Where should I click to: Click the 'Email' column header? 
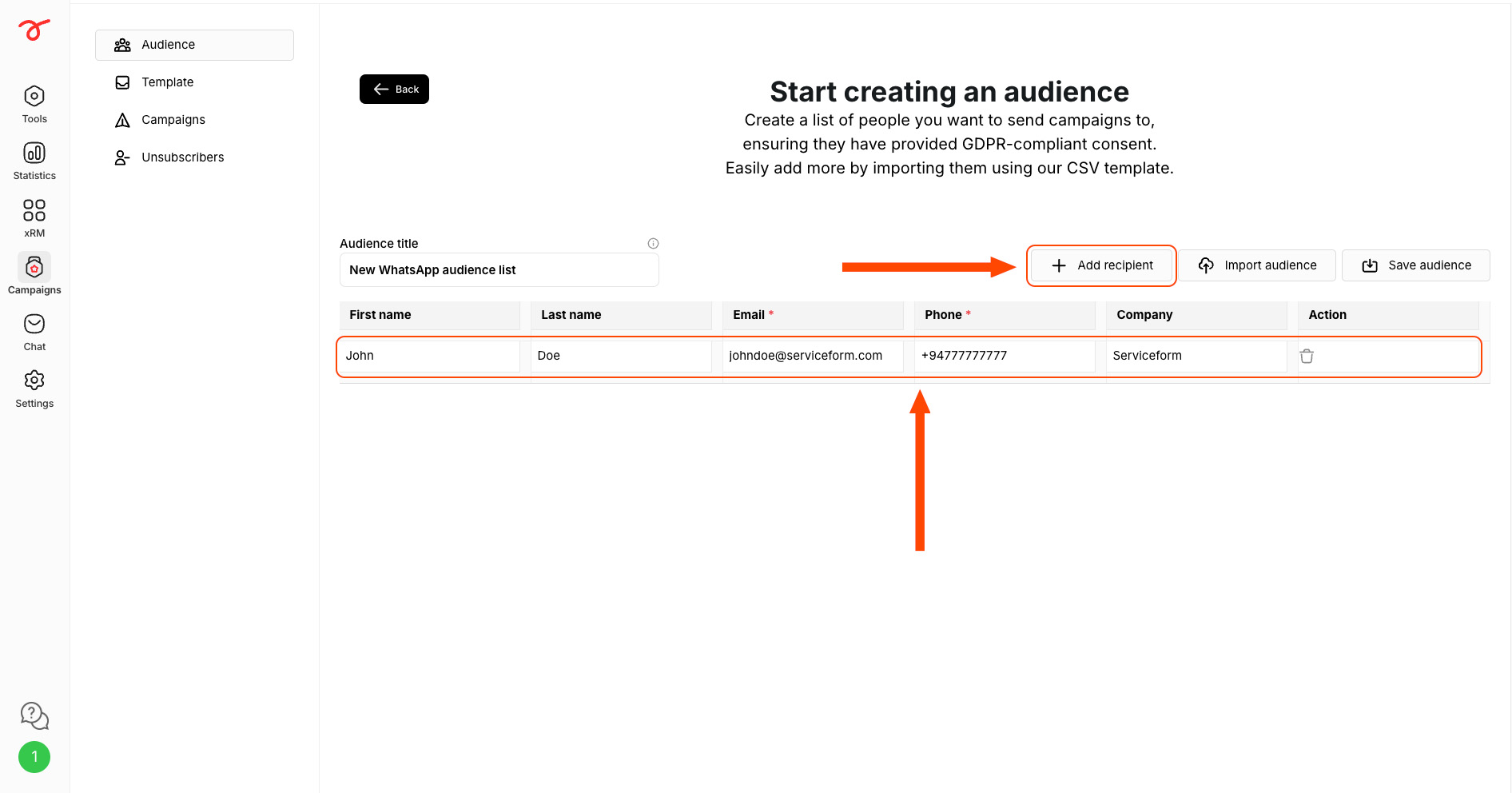[x=814, y=315]
